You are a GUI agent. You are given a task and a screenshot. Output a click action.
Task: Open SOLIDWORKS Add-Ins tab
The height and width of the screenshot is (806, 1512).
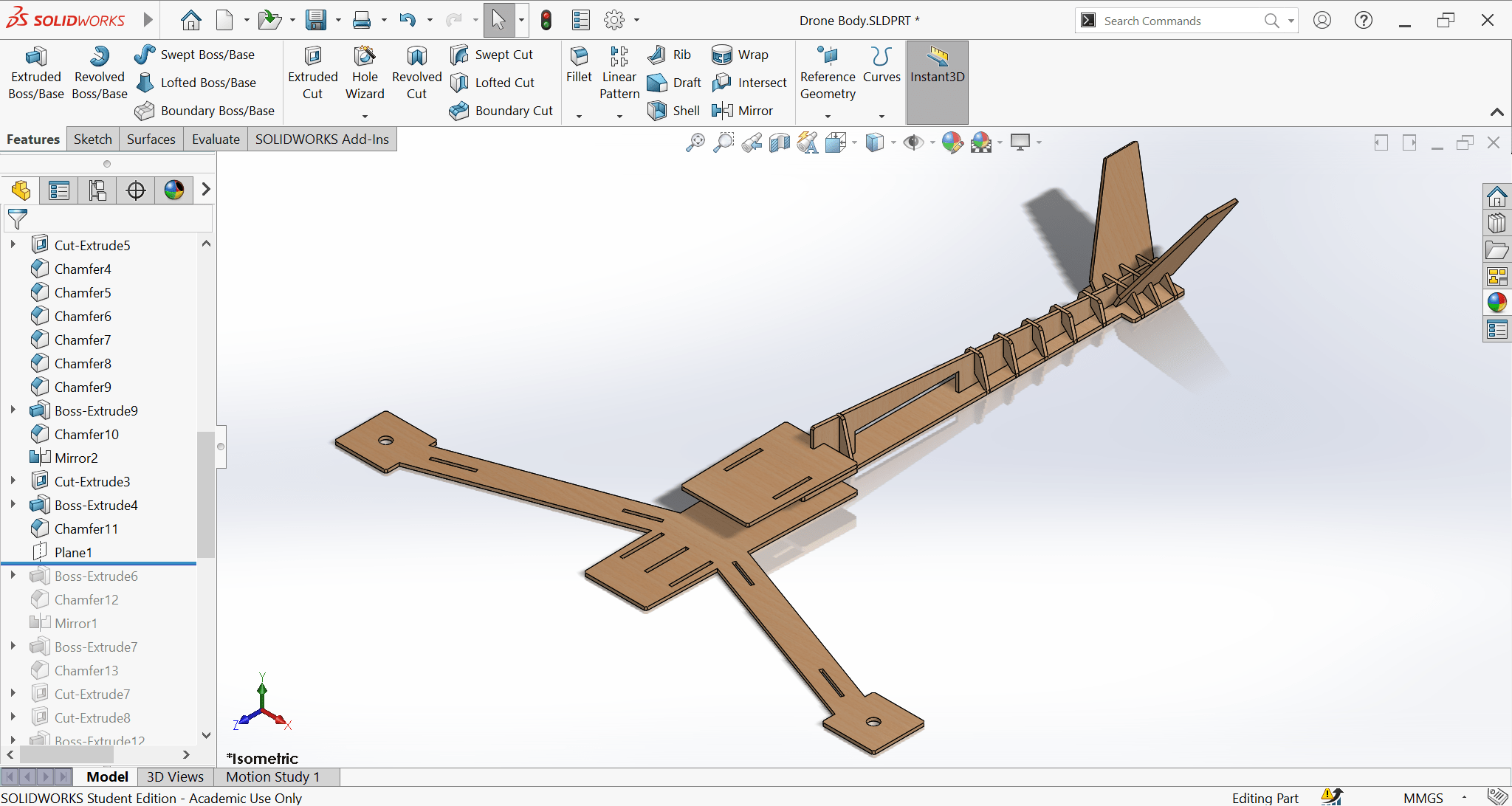pos(322,139)
